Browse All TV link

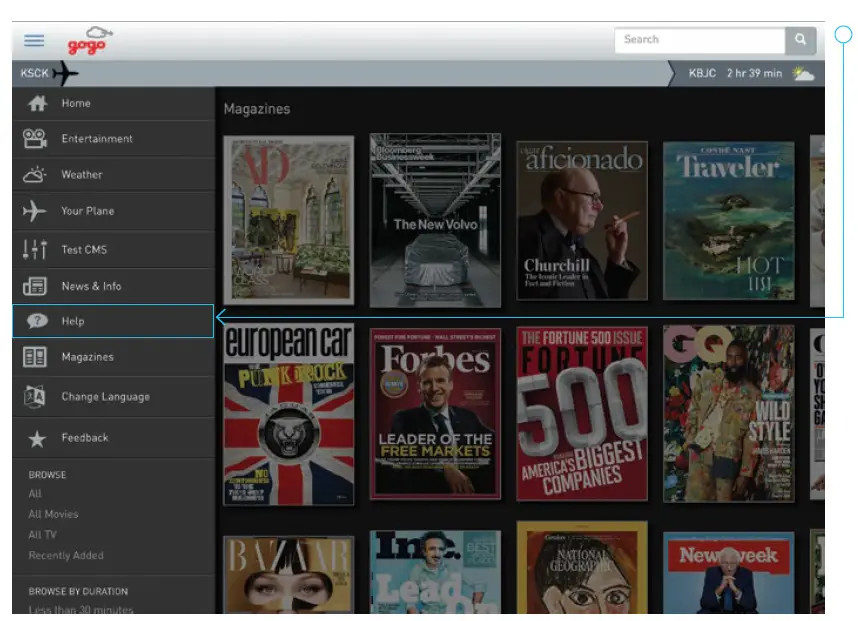(43, 535)
